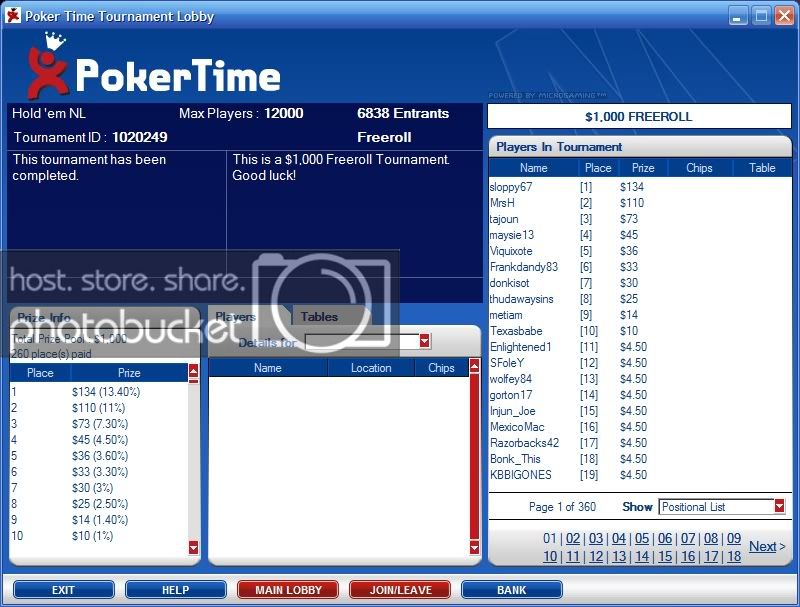Image resolution: width=800 pixels, height=607 pixels.
Task: Open player list page 07
Action: click(x=688, y=538)
